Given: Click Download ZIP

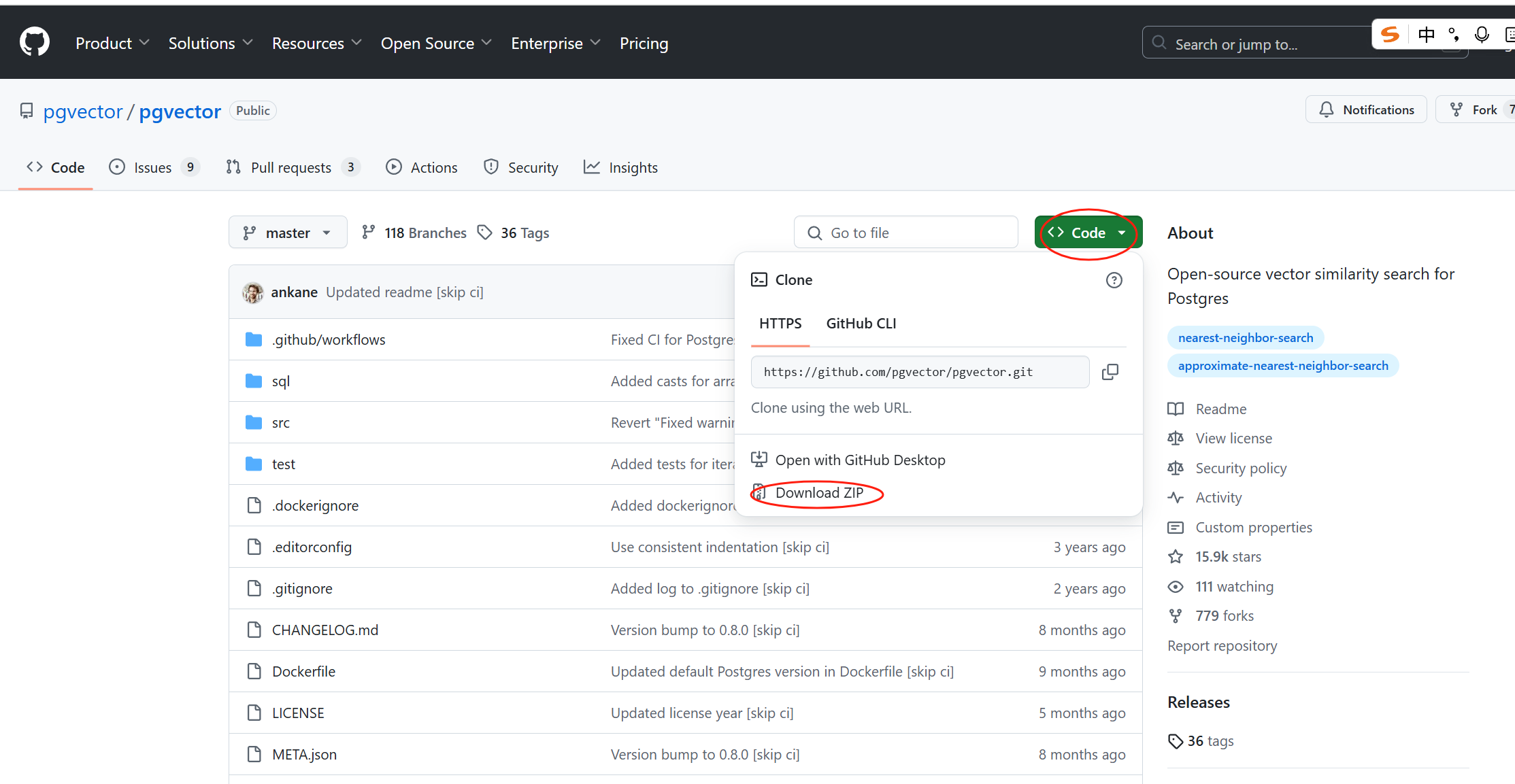Looking at the screenshot, I should coord(818,493).
